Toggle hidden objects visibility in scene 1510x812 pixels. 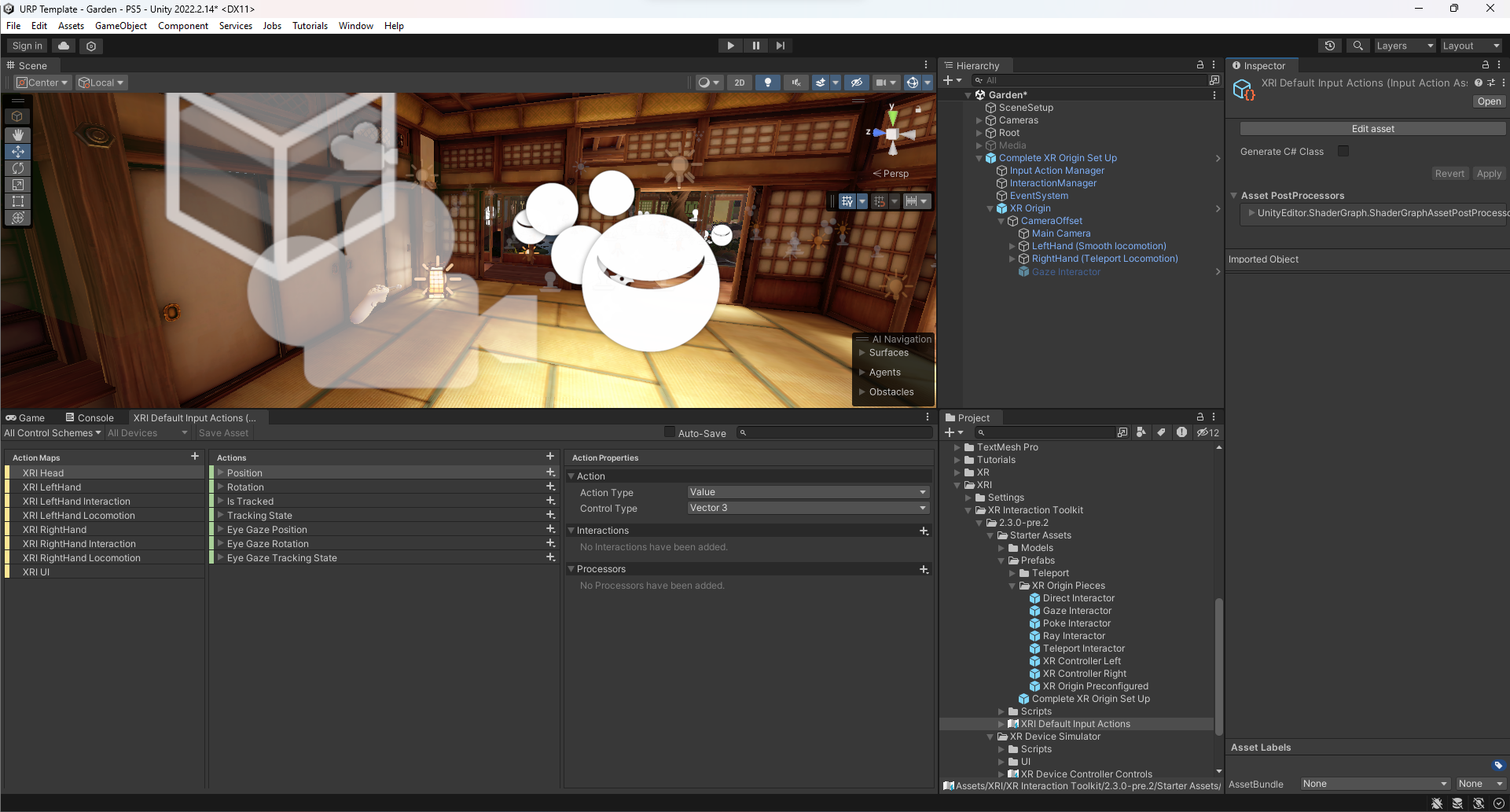point(857,83)
